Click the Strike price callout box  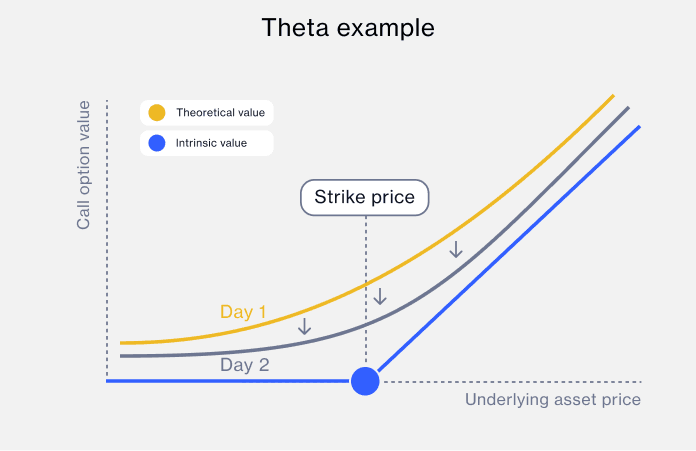click(x=364, y=197)
